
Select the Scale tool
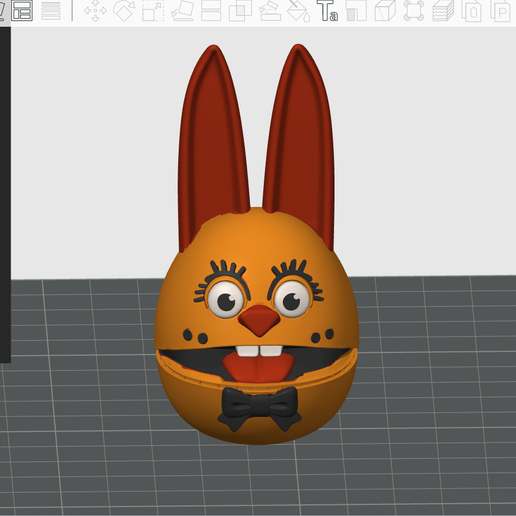pos(153,11)
